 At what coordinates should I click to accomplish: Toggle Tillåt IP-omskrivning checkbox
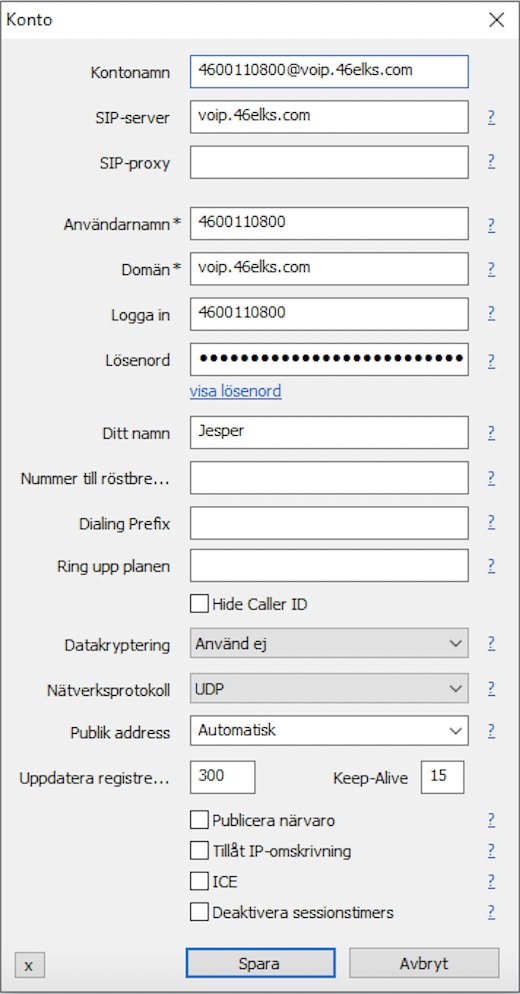[x=199, y=851]
